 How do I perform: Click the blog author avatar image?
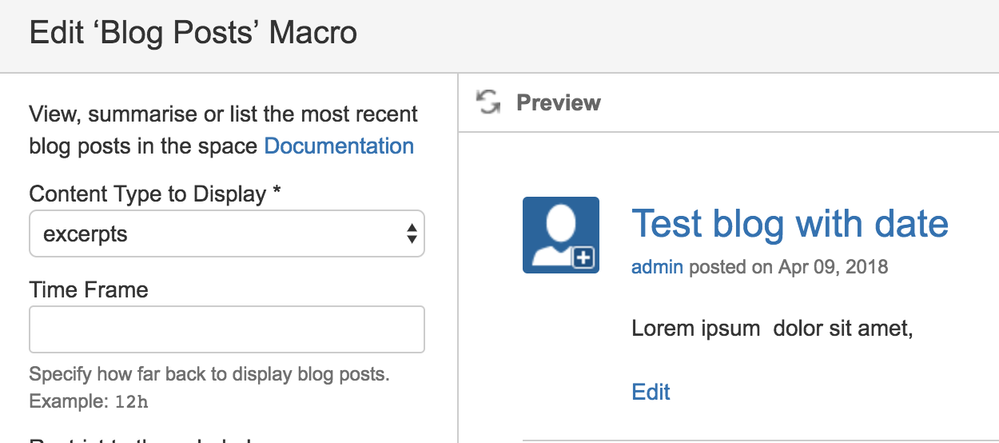(560, 235)
